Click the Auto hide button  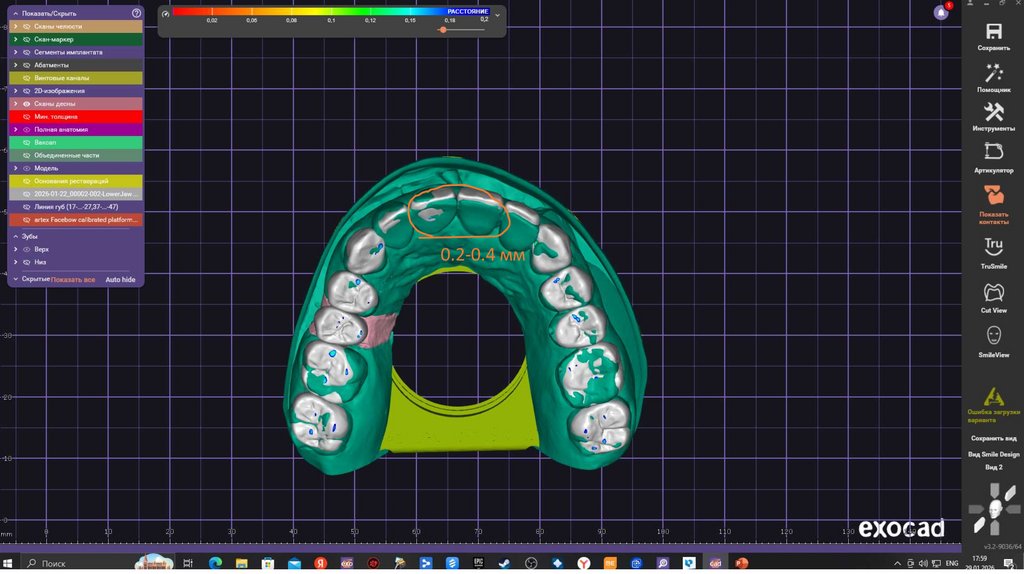120,279
